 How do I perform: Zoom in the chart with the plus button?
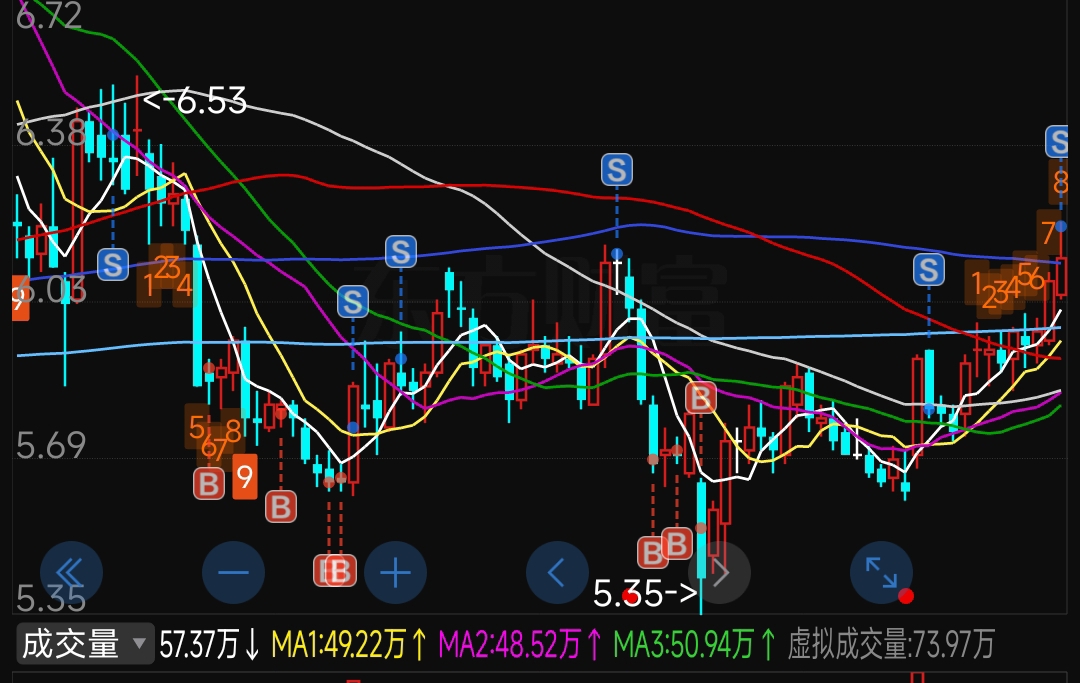click(x=395, y=573)
